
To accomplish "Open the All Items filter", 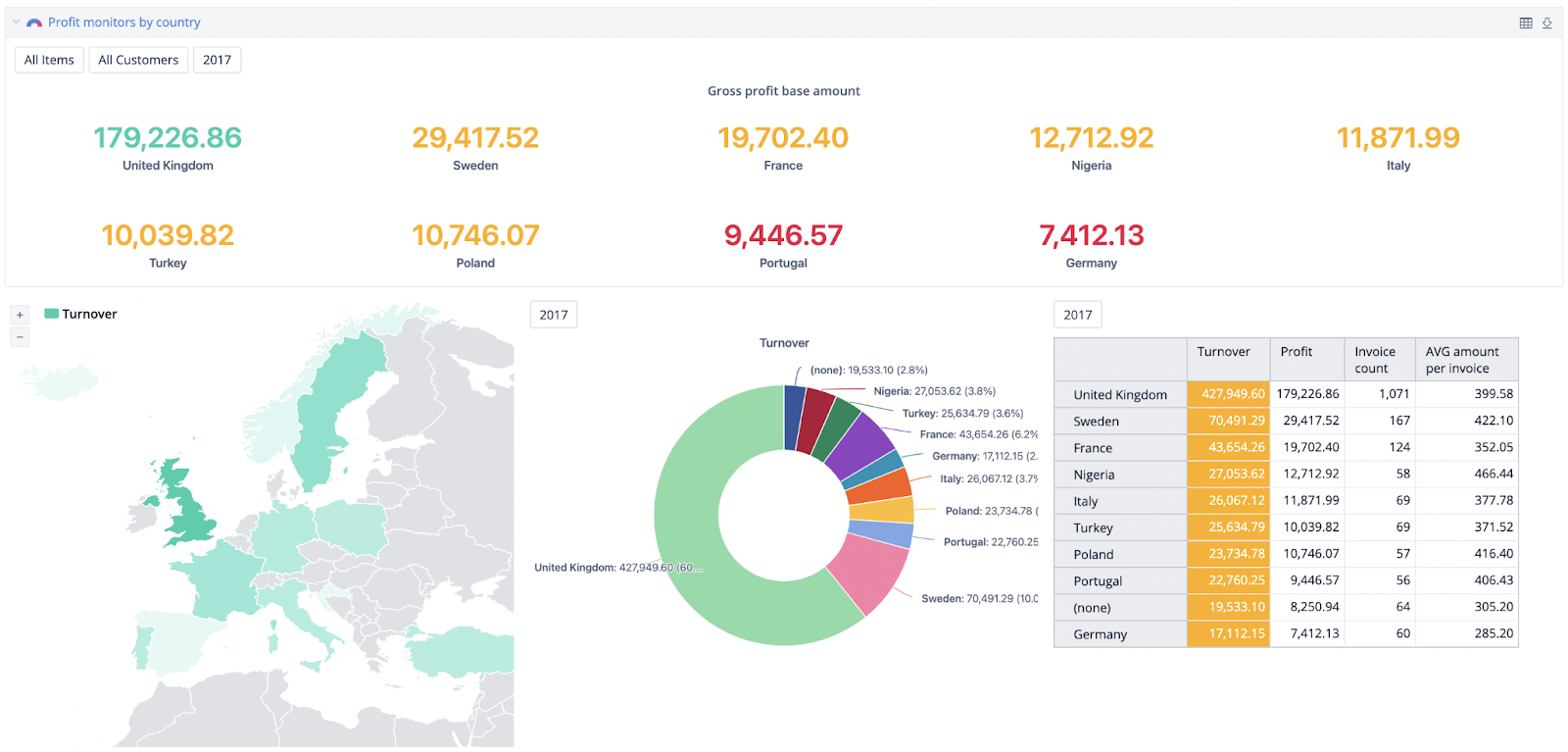I will 49,60.
